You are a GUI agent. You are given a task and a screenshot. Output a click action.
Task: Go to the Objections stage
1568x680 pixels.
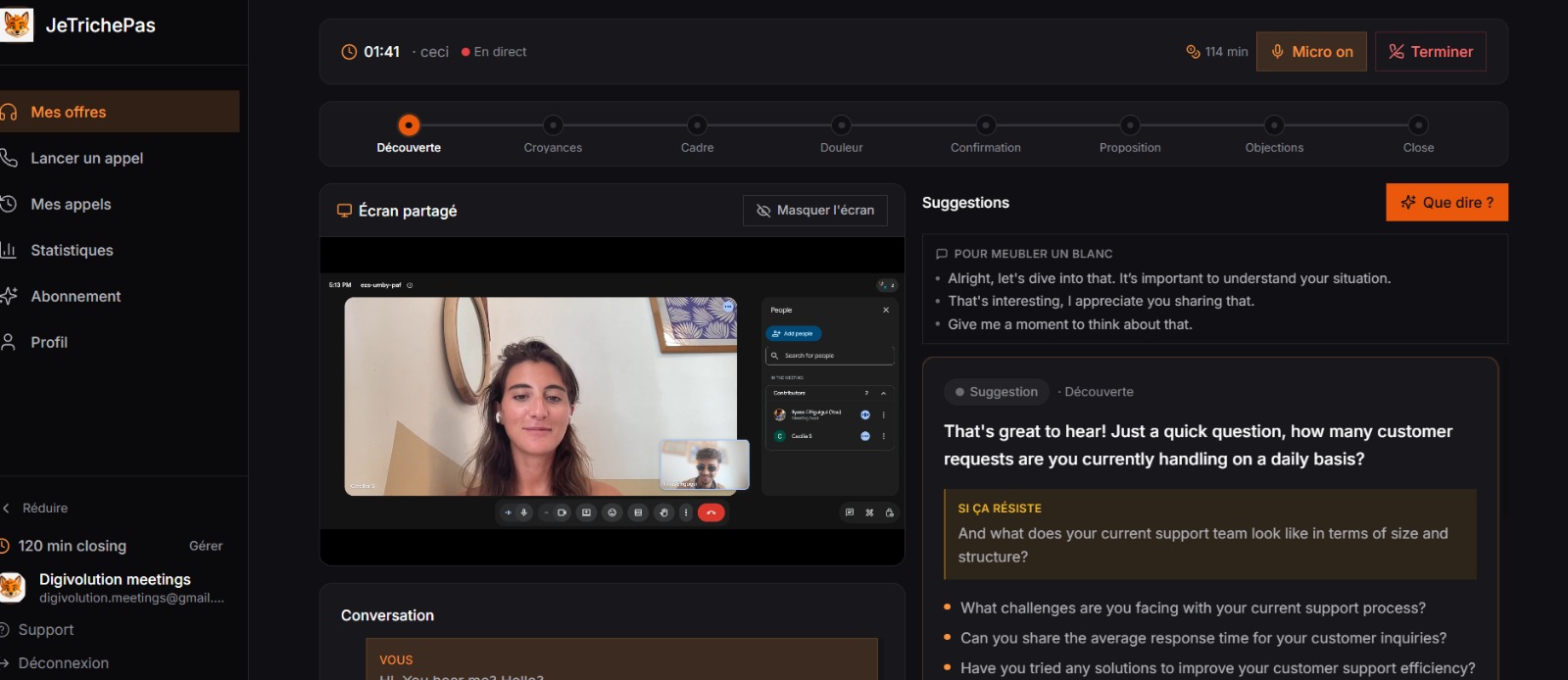(1274, 125)
